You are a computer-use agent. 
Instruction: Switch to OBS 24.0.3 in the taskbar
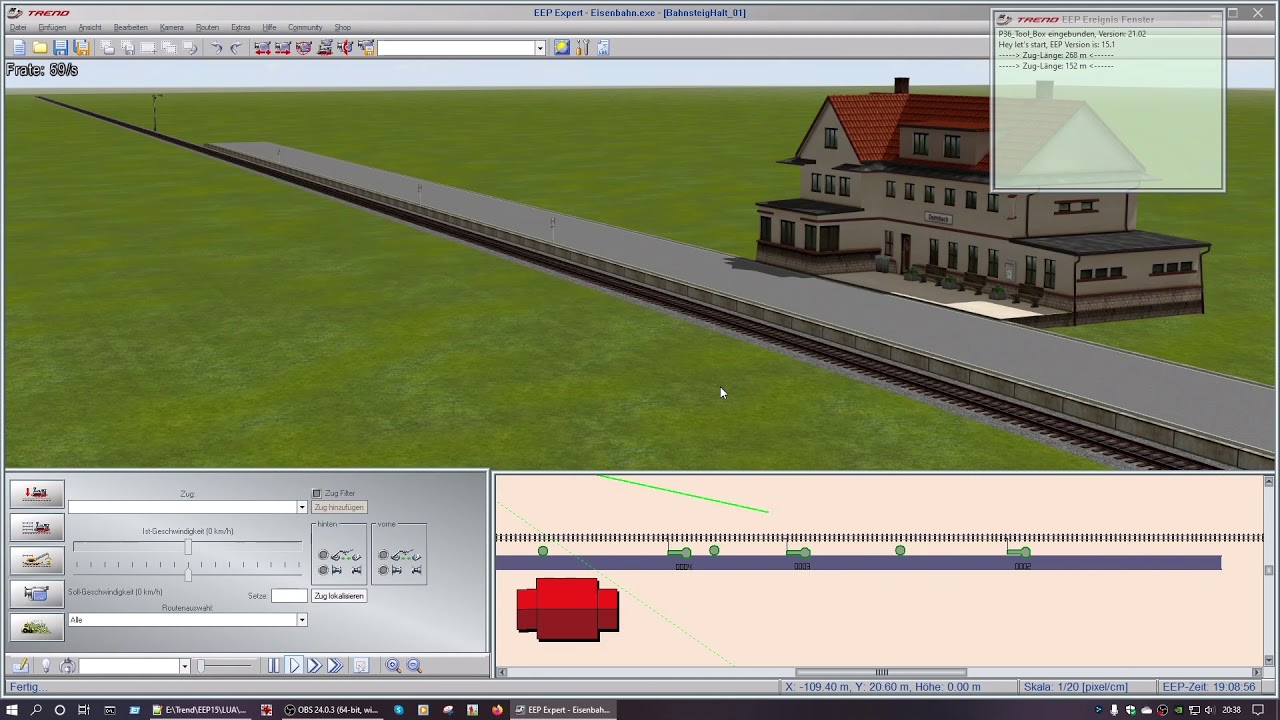[333, 710]
